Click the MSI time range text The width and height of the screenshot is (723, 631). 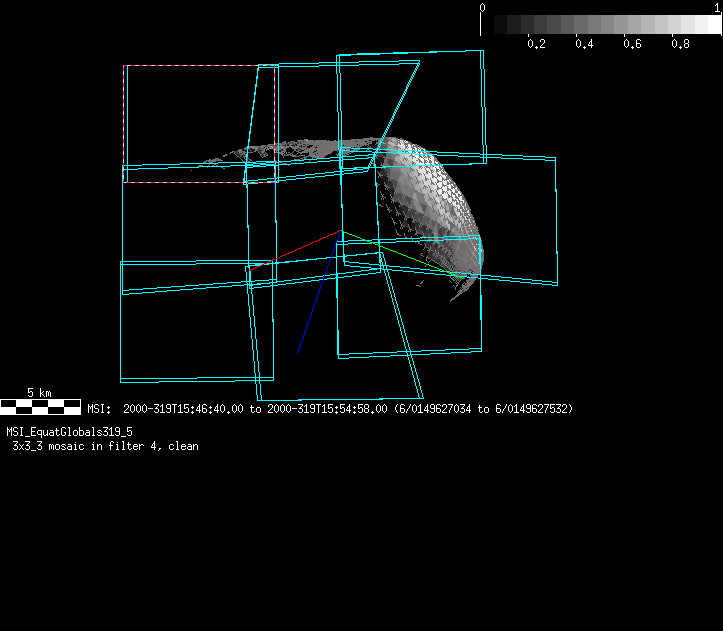[x=330, y=409]
